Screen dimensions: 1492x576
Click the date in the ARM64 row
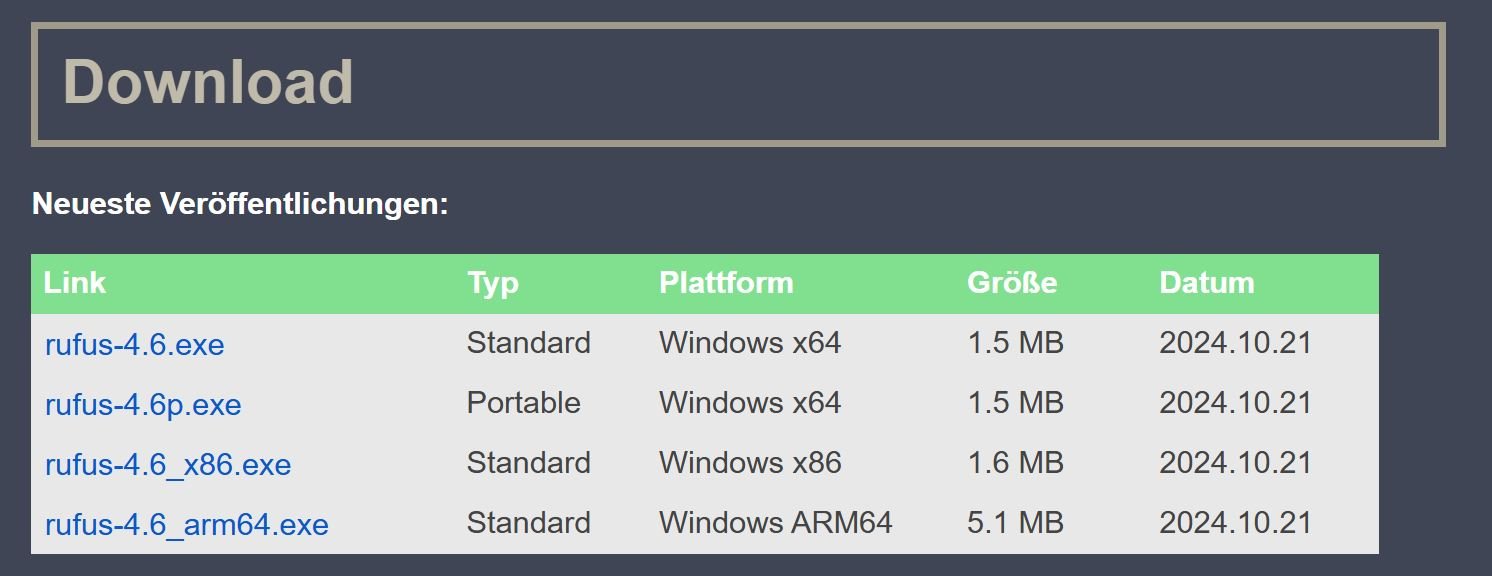(x=1235, y=523)
